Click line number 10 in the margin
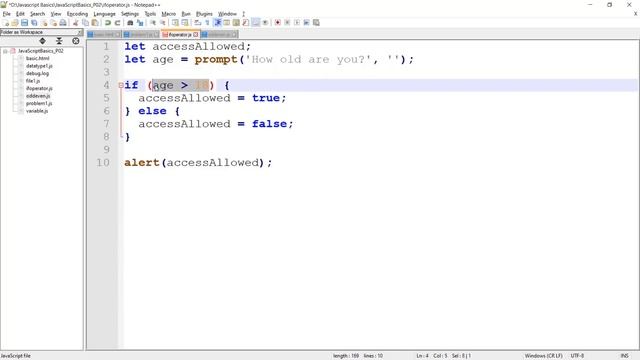The height and width of the screenshot is (360, 640). coord(103,162)
